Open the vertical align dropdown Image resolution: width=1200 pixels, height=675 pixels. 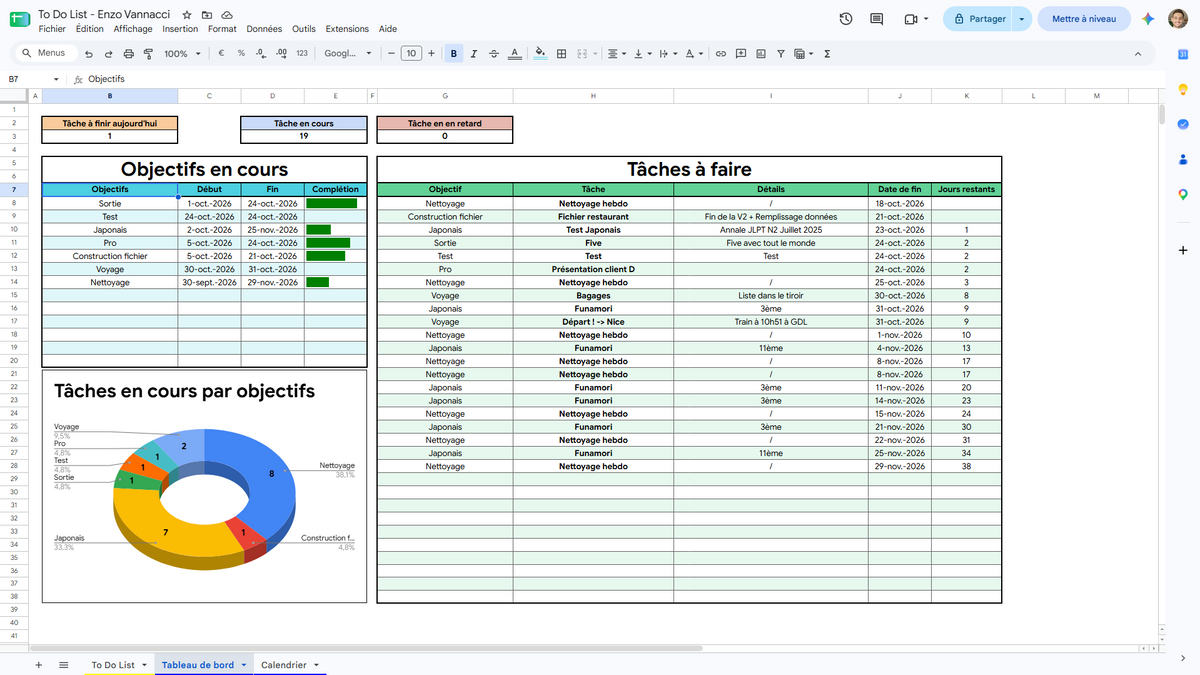pos(643,54)
